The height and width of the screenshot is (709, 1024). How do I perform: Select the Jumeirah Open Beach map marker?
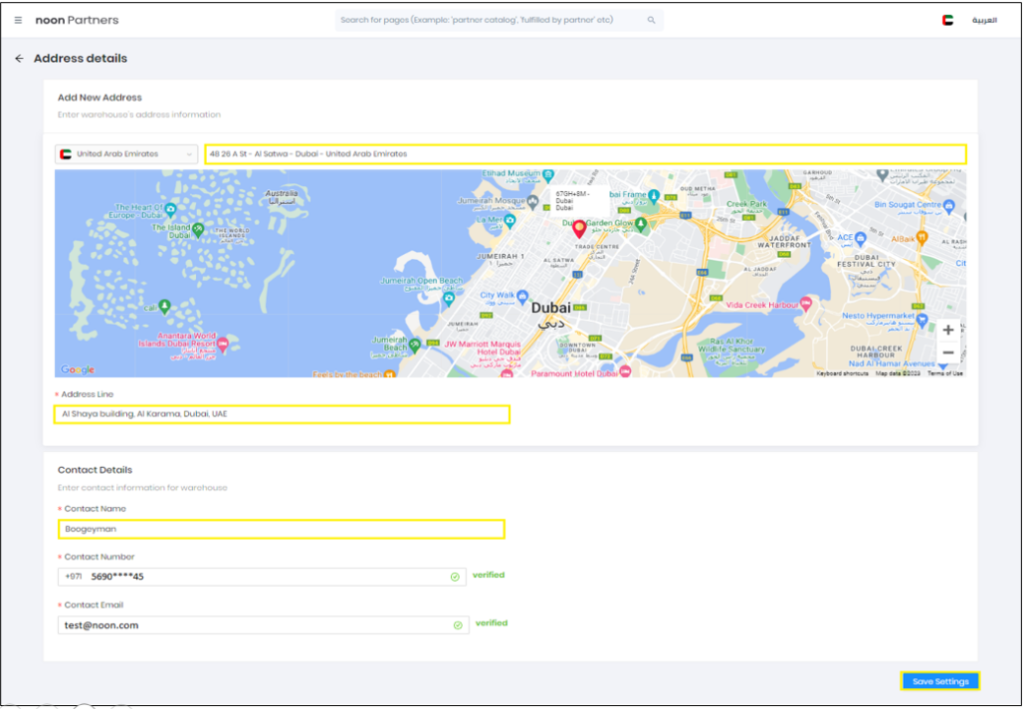click(449, 299)
